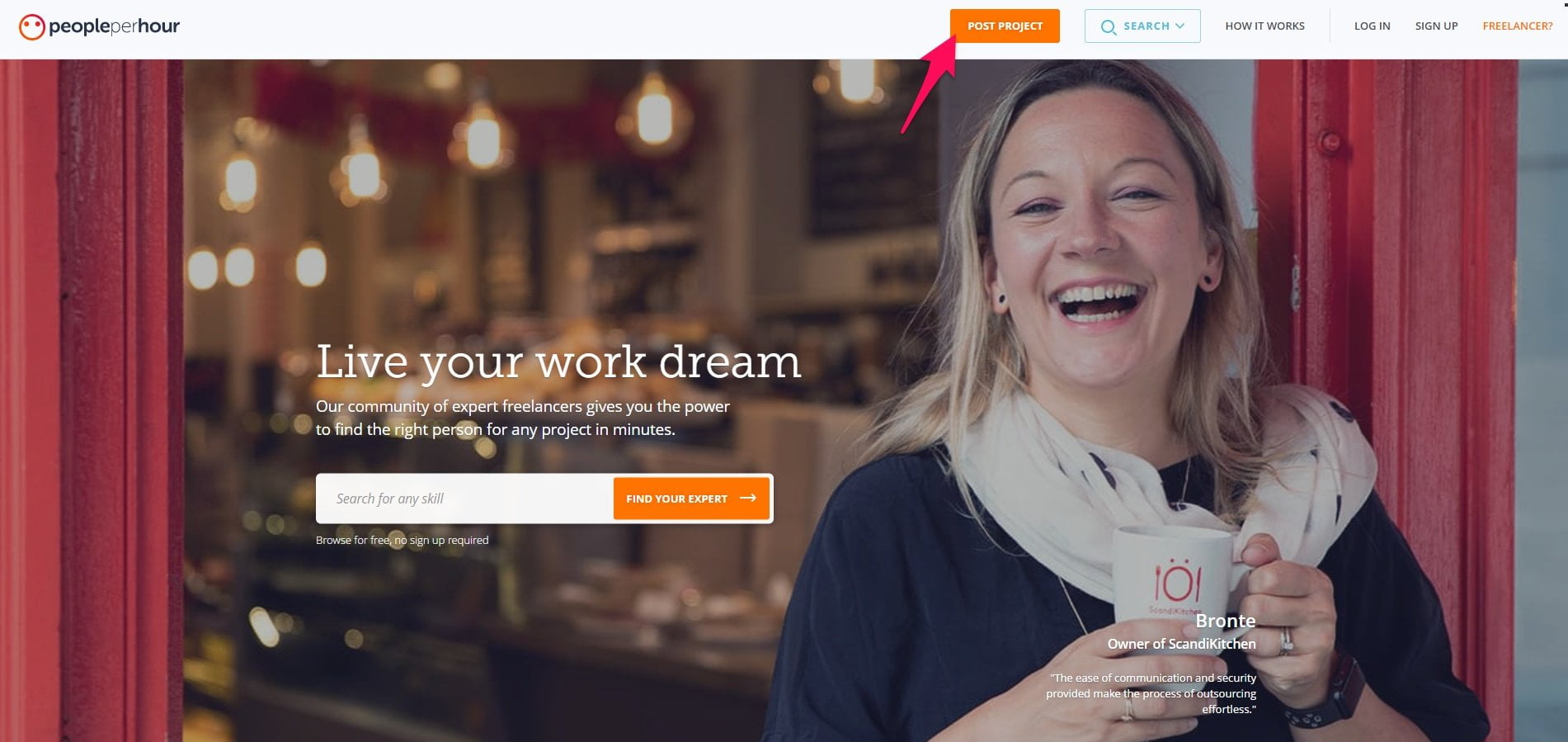Viewport: 1568px width, 742px height.
Task: Click the Bronte testimonial quote text
Action: (1151, 693)
